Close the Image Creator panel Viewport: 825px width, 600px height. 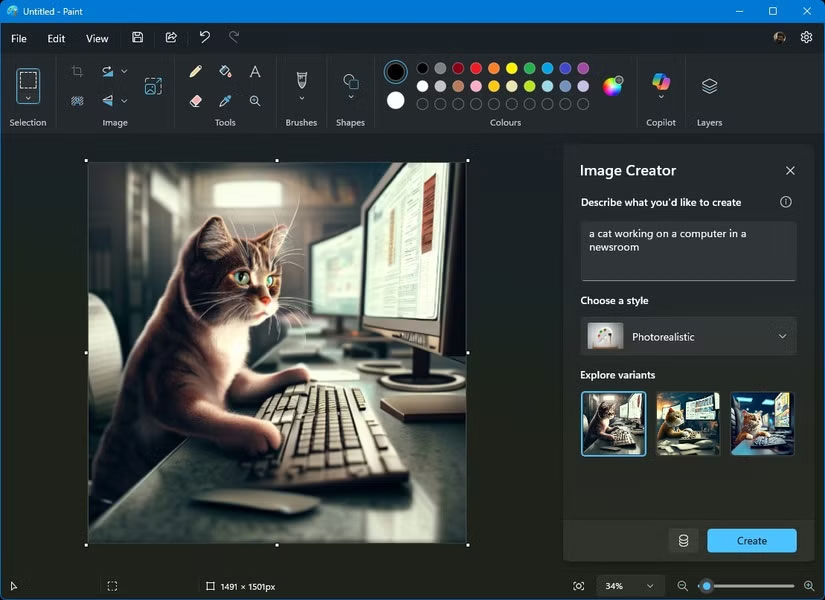pos(790,171)
